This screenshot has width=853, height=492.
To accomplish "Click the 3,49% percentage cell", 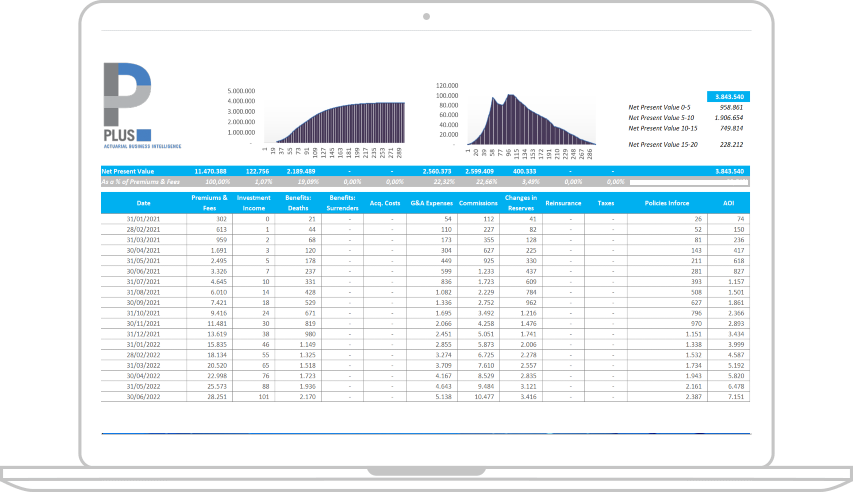I will pyautogui.click(x=530, y=182).
